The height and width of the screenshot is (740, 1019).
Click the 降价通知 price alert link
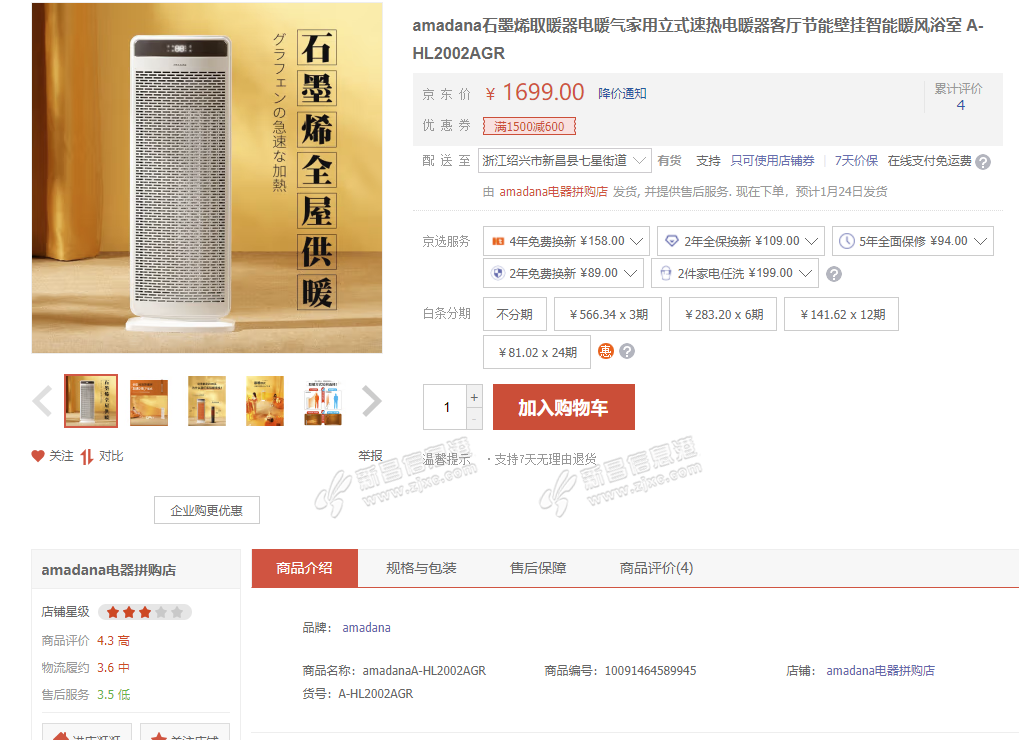pos(622,94)
